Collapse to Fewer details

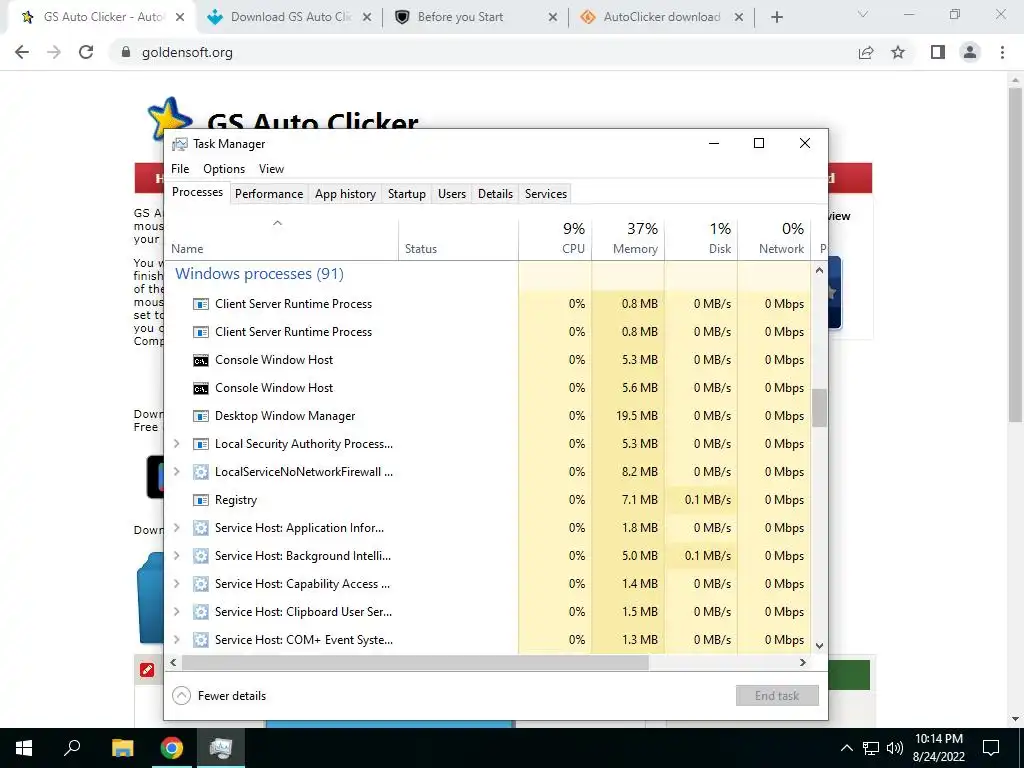[219, 696]
